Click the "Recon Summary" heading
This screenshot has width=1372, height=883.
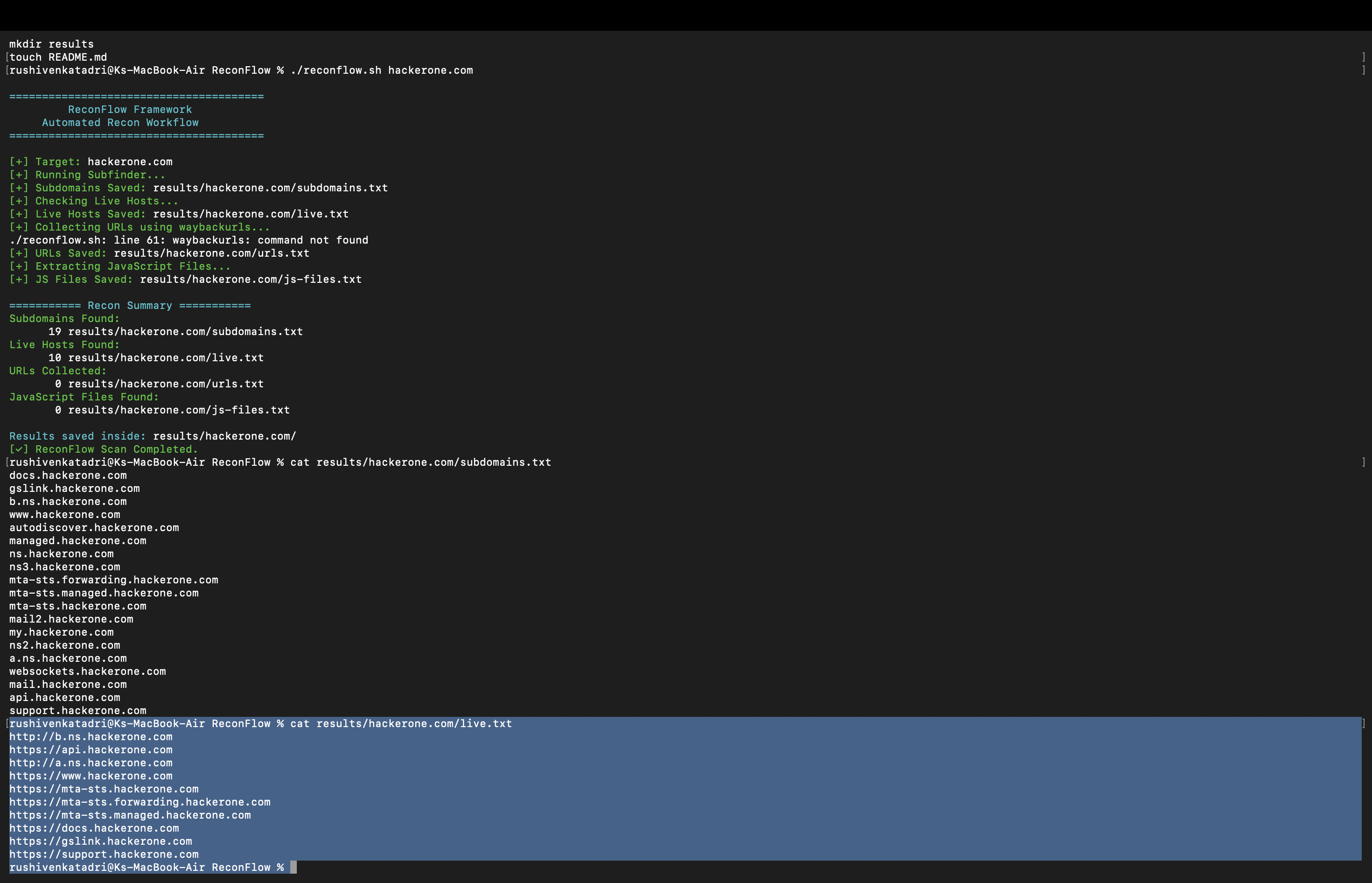click(130, 306)
